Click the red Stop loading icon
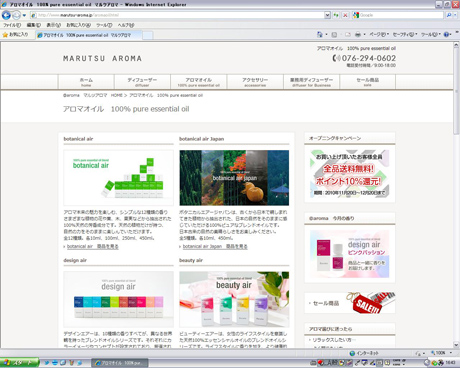Screen dimensions: 460x368 point(345,15)
